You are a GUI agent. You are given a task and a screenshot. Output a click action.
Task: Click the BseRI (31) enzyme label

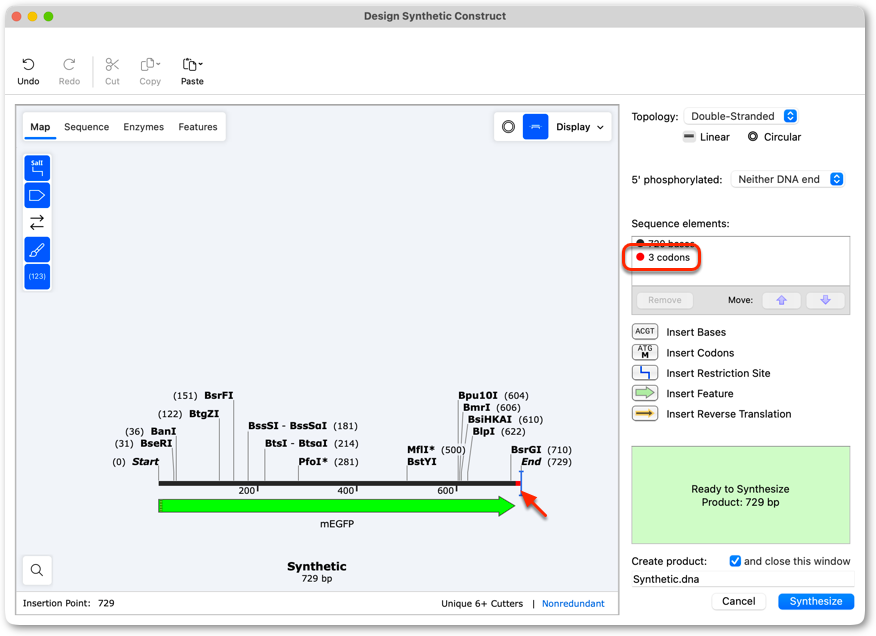coord(143,444)
